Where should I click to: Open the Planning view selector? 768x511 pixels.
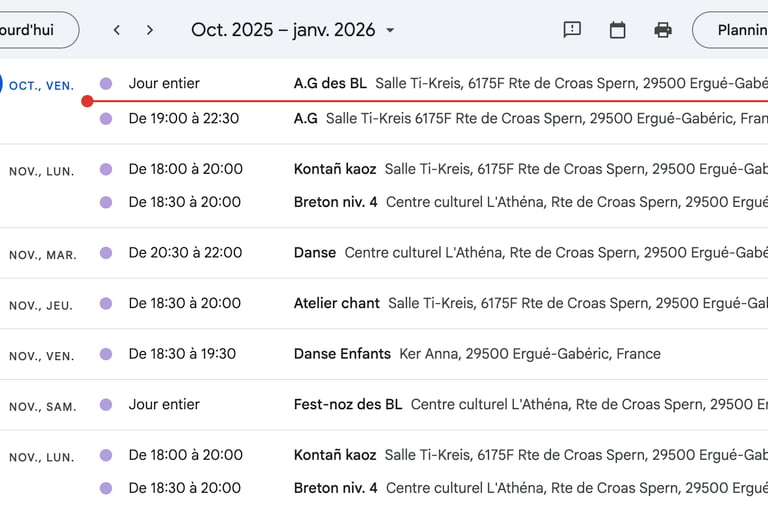tap(735, 30)
